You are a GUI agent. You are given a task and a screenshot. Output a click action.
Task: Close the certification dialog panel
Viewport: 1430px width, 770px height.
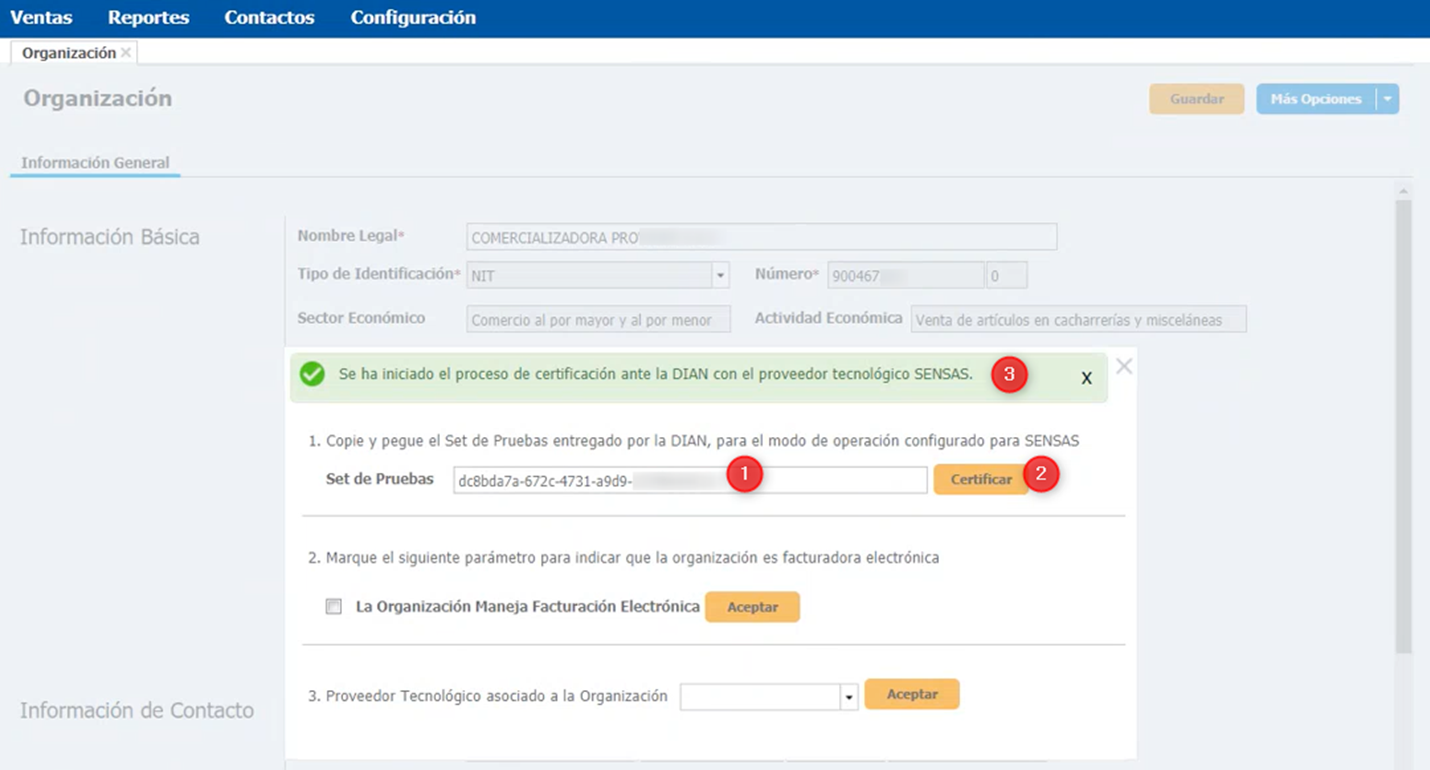(1124, 366)
